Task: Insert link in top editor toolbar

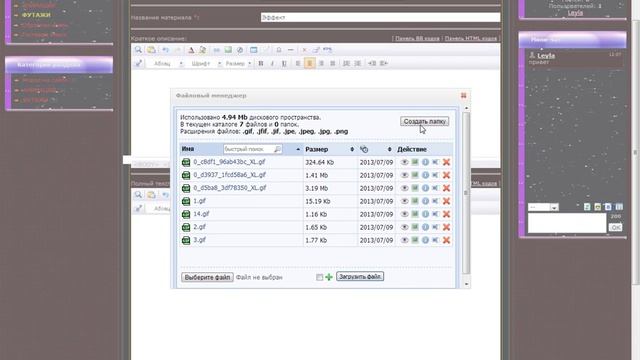Action: pos(216,50)
